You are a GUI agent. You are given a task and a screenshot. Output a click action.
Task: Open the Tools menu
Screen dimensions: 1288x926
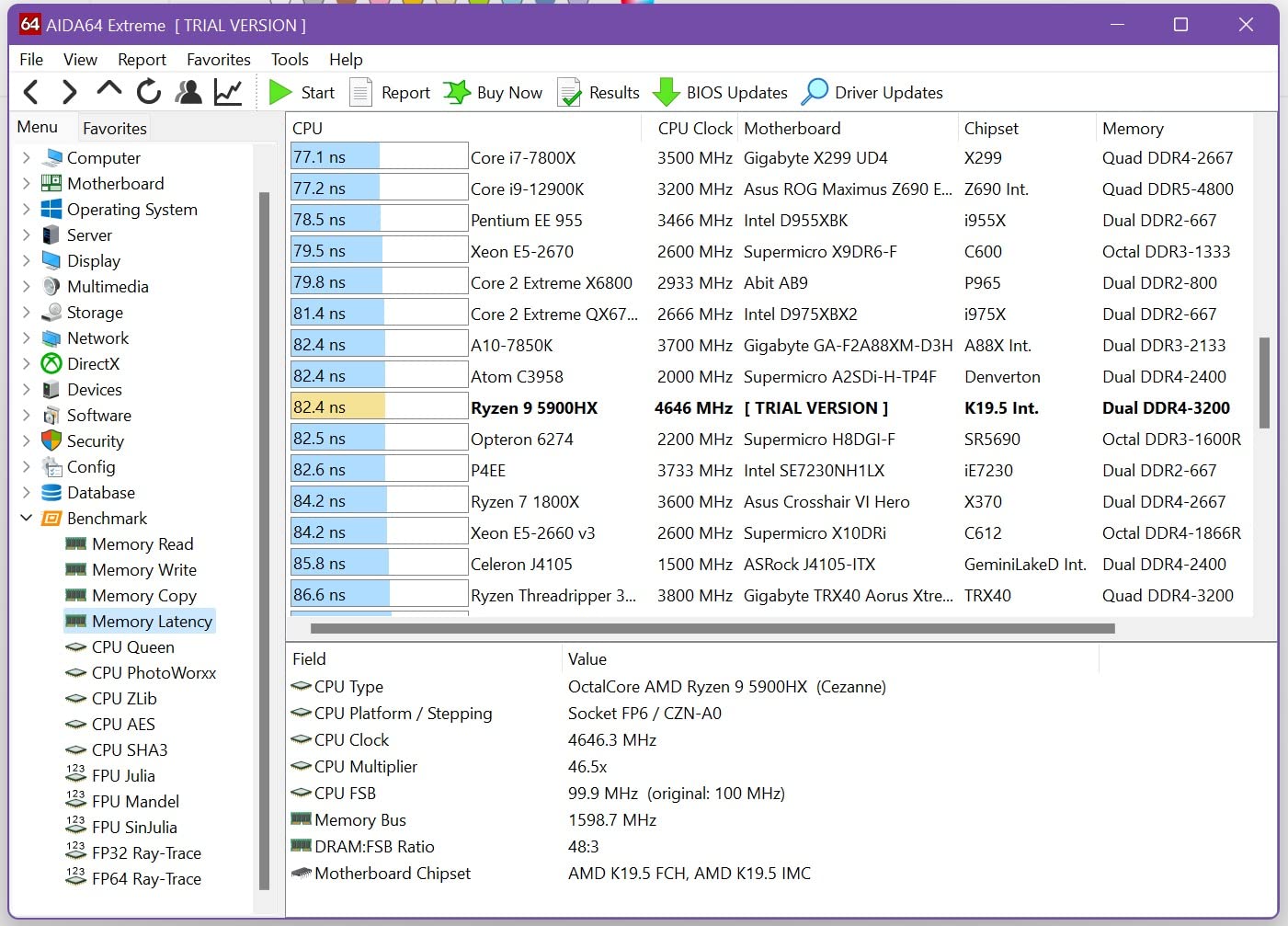click(290, 59)
